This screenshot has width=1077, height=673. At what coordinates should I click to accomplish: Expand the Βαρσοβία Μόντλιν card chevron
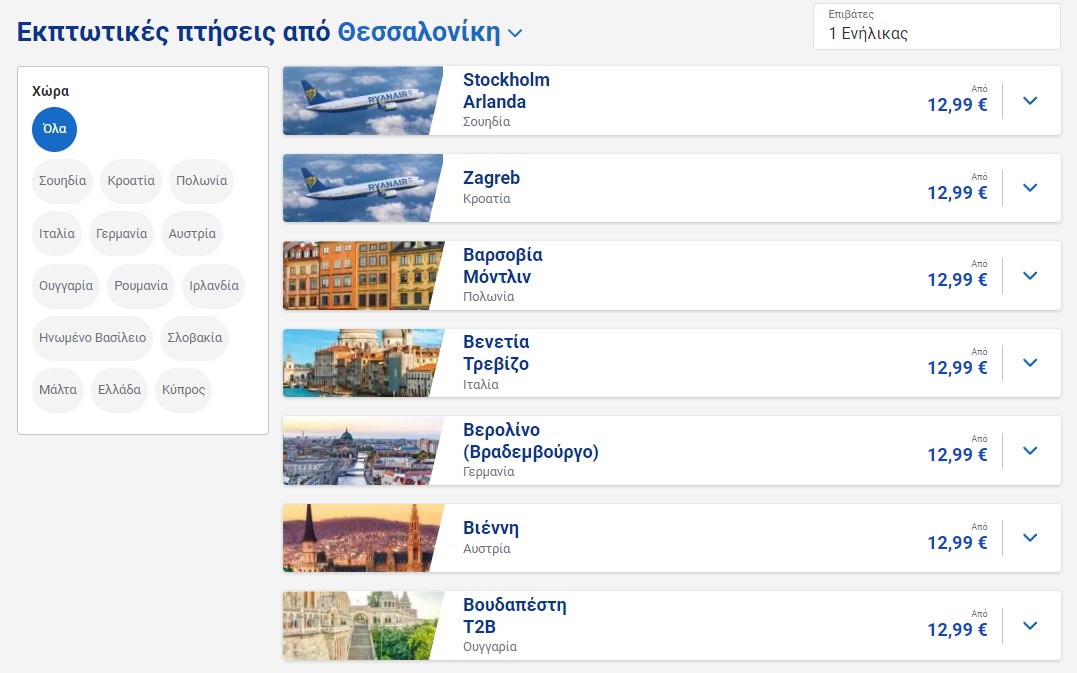click(1030, 276)
